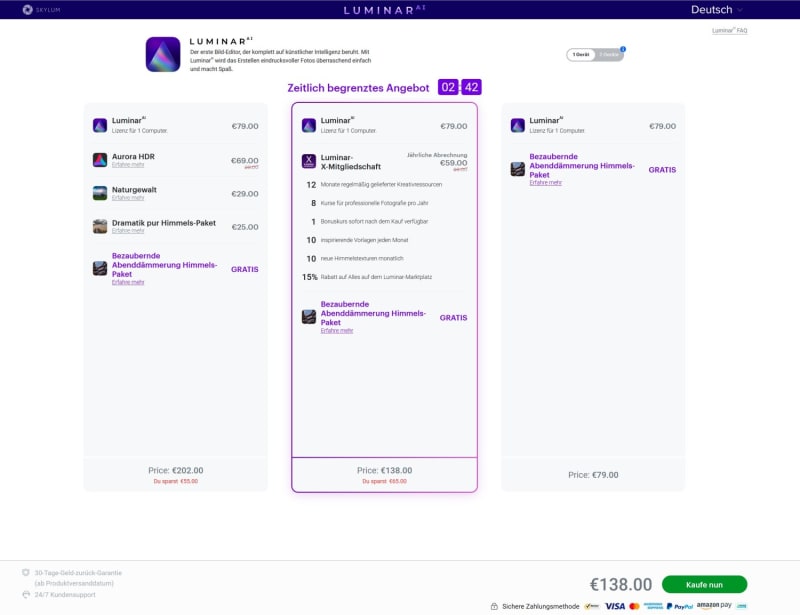Click sky pack icon in middle bundle card
Viewport: 800px width, 615px height.
click(x=309, y=317)
